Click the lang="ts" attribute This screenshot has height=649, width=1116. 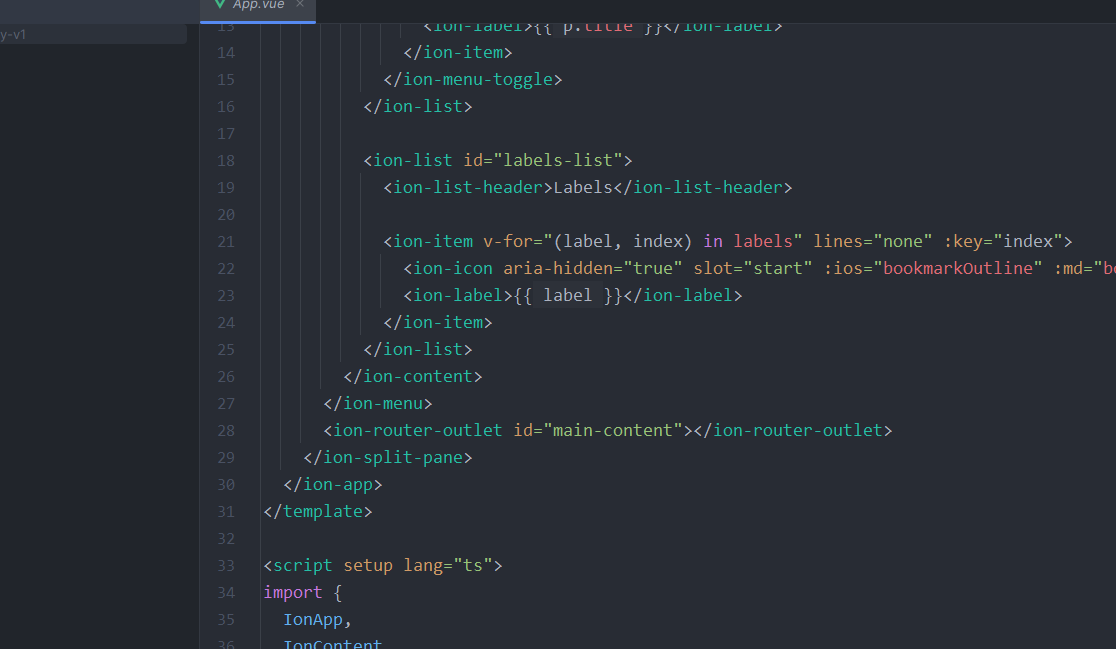[448, 566]
